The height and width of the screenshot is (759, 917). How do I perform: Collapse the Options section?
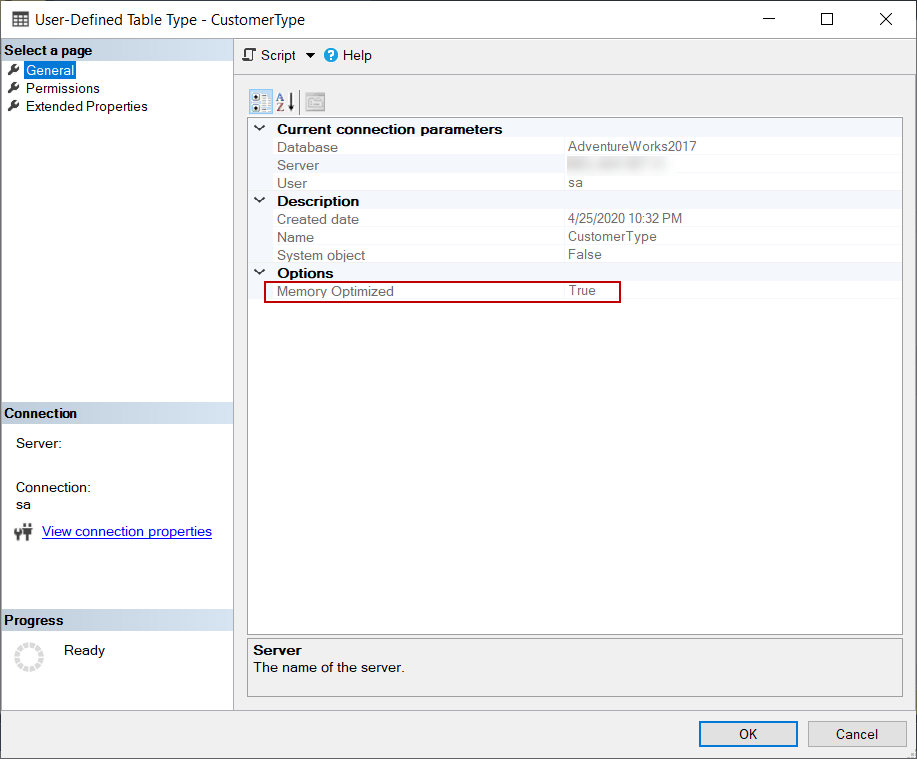pyautogui.click(x=260, y=273)
